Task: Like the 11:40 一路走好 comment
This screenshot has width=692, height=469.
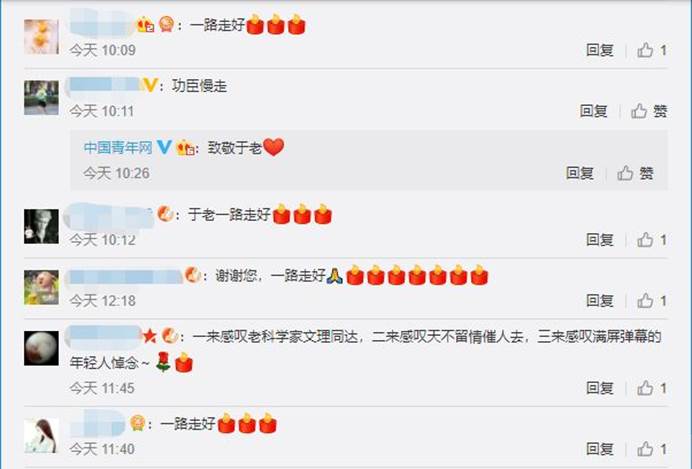Action: (645, 449)
